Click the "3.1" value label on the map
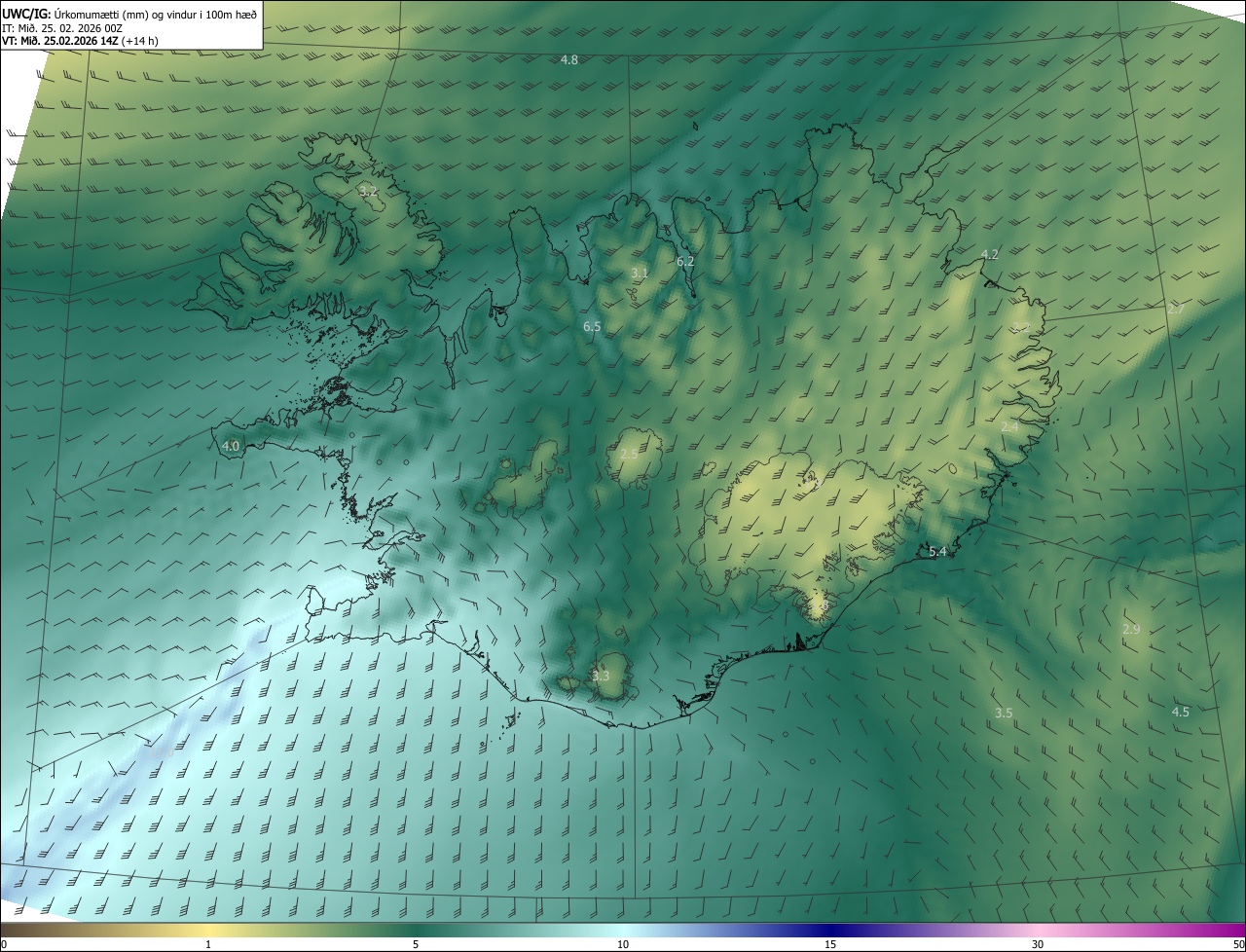This screenshot has height=952, width=1246. pyautogui.click(x=640, y=274)
